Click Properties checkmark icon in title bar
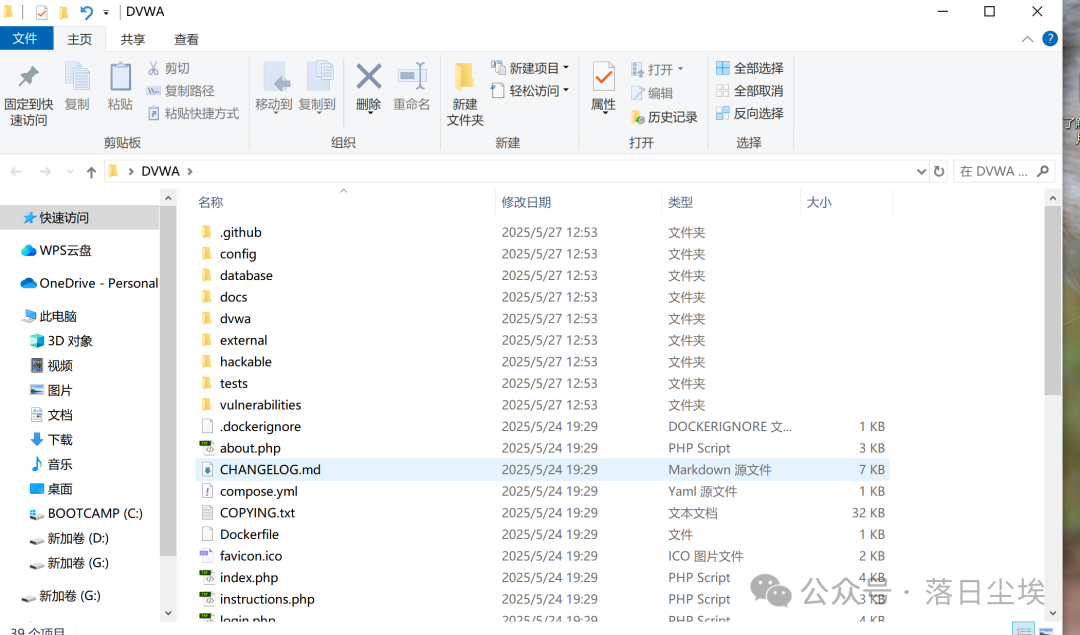The width and height of the screenshot is (1080, 635). 41,12
